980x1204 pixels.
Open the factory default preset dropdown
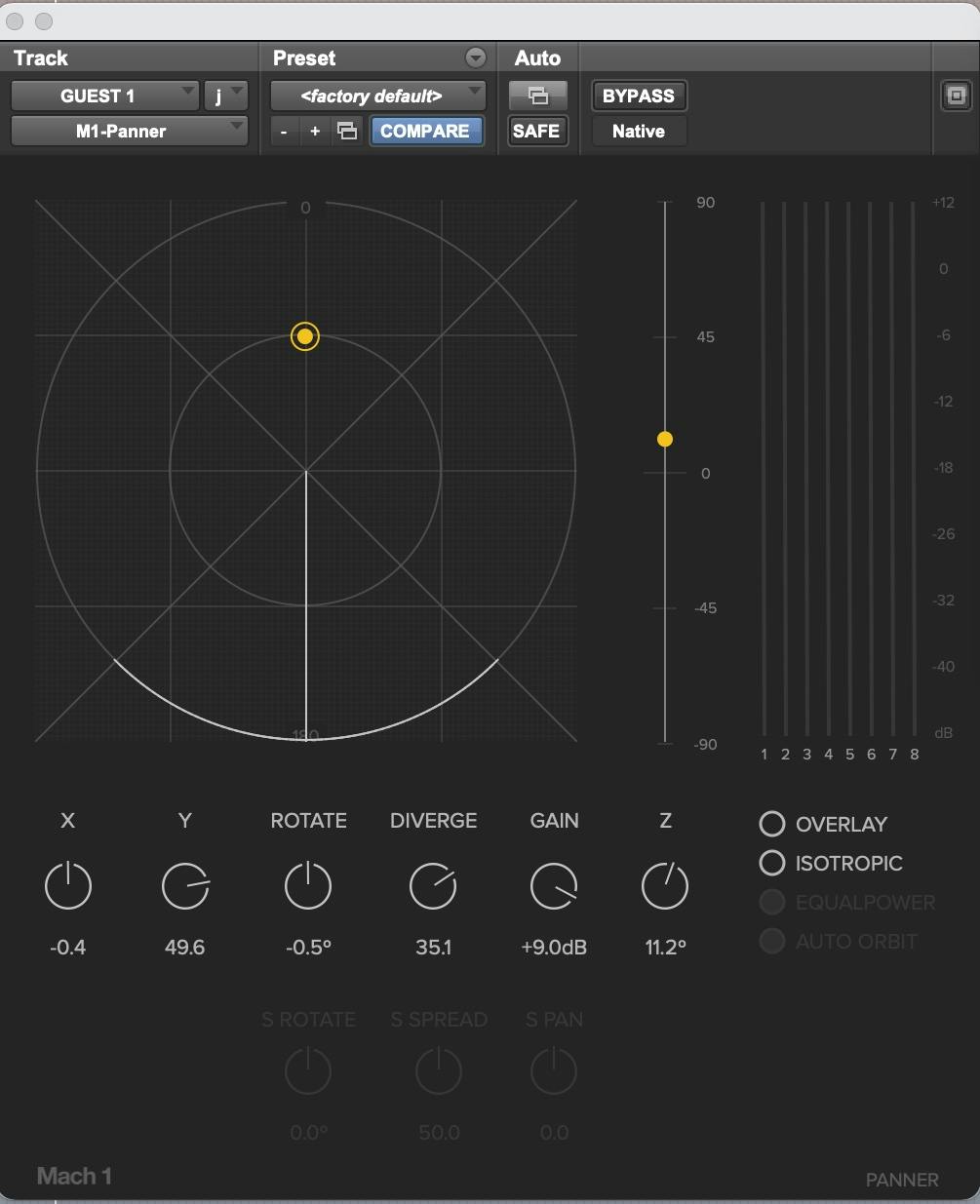point(376,96)
